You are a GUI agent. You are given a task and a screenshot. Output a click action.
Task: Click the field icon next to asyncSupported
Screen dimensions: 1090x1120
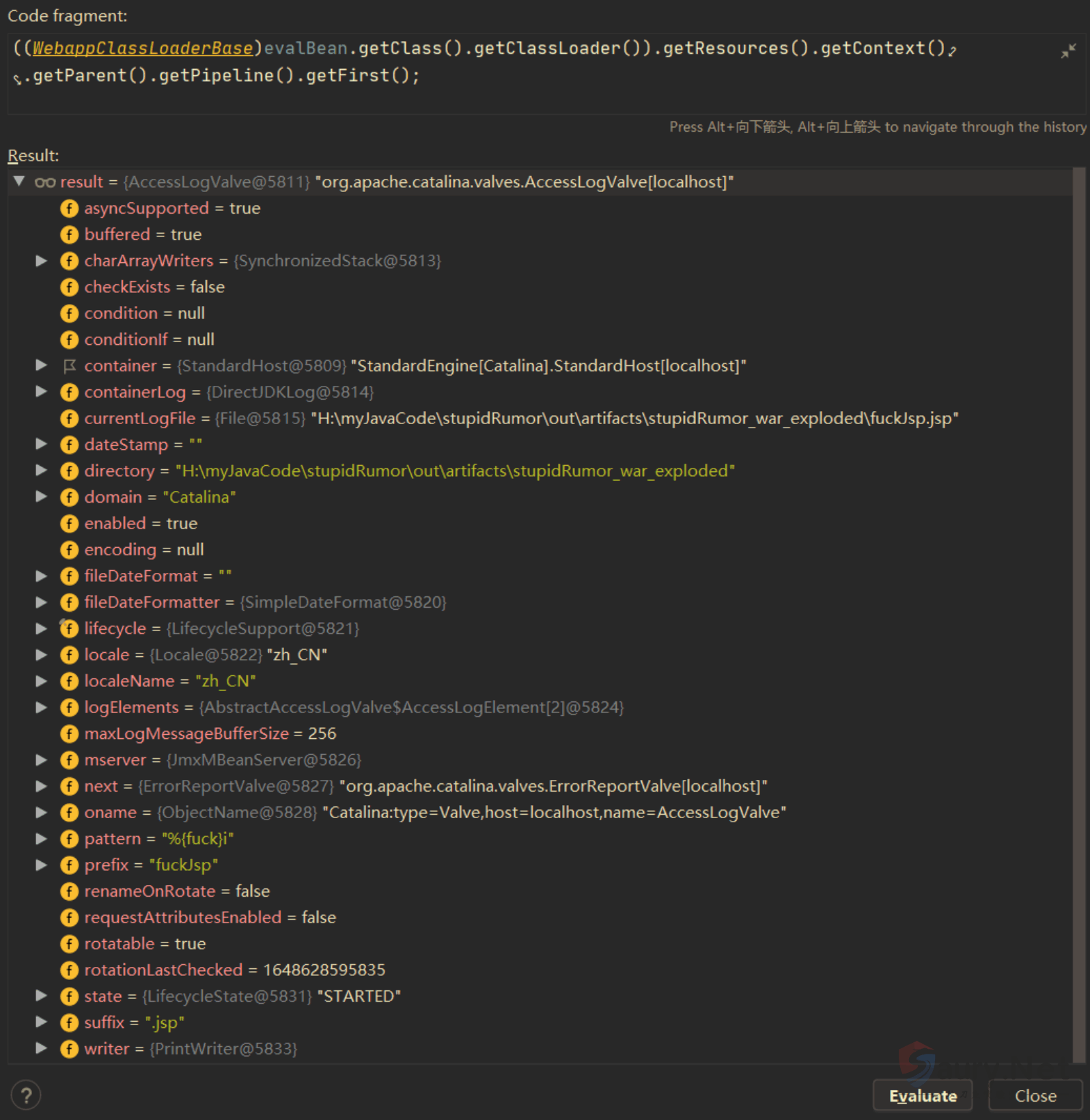pos(69,208)
